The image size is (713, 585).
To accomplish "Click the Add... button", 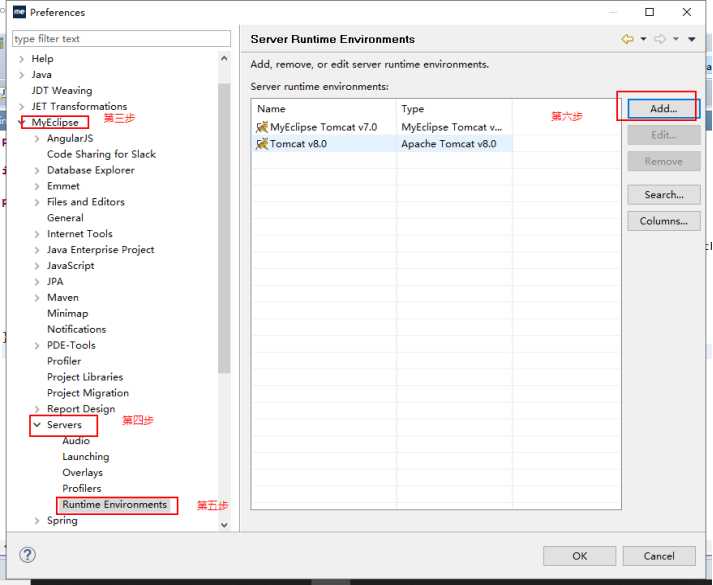I will pos(663,109).
